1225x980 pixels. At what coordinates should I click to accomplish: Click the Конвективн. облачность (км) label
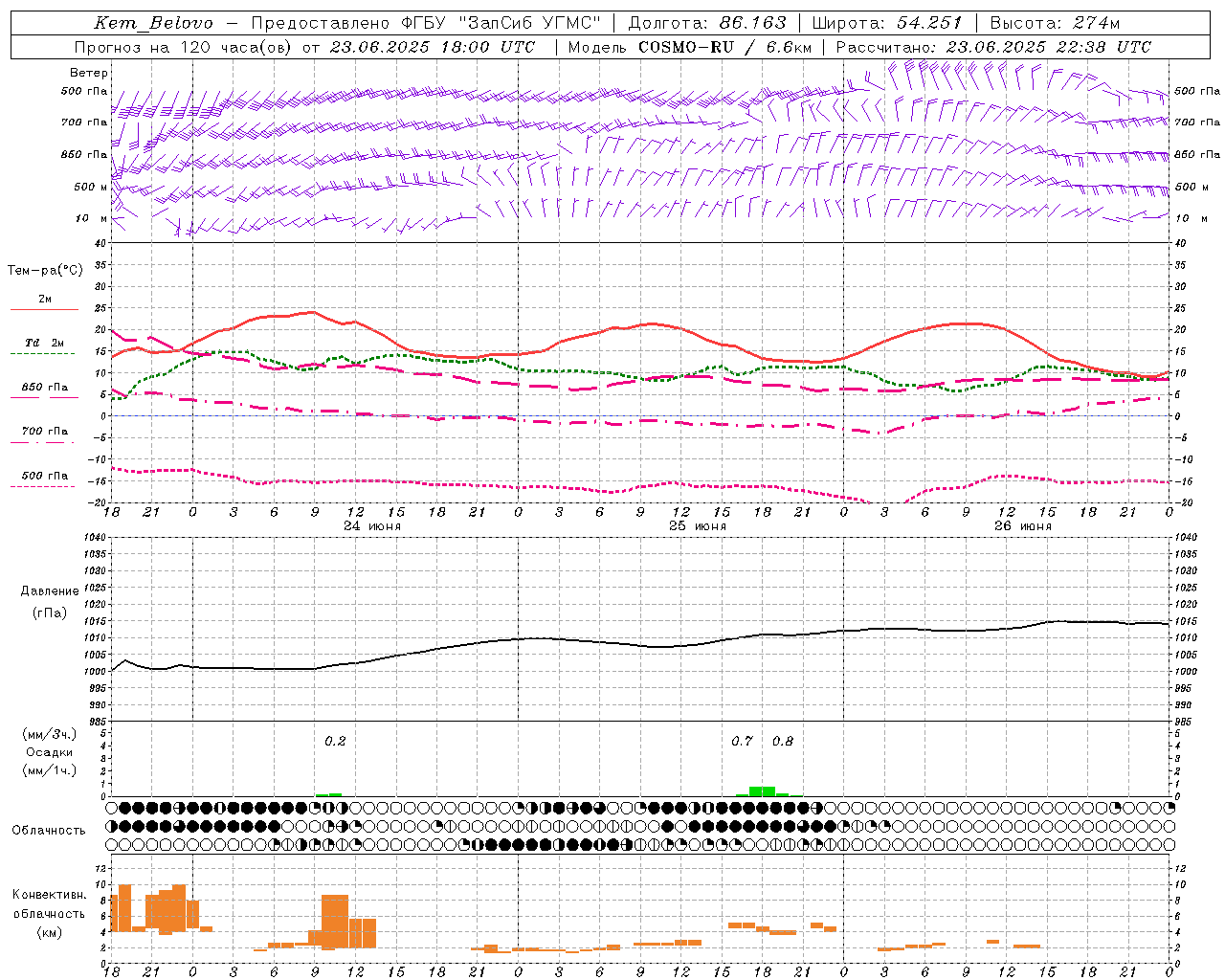pyautogui.click(x=49, y=913)
